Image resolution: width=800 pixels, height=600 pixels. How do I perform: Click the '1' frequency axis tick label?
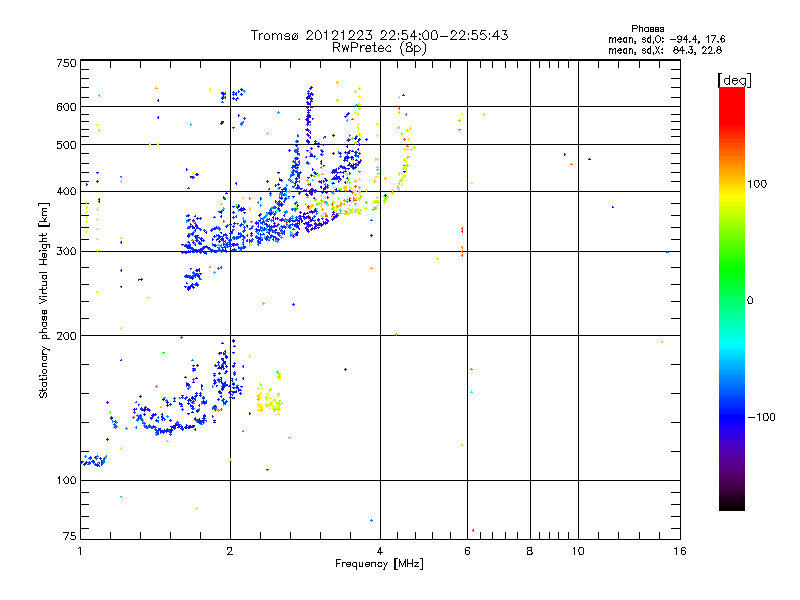[x=80, y=551]
